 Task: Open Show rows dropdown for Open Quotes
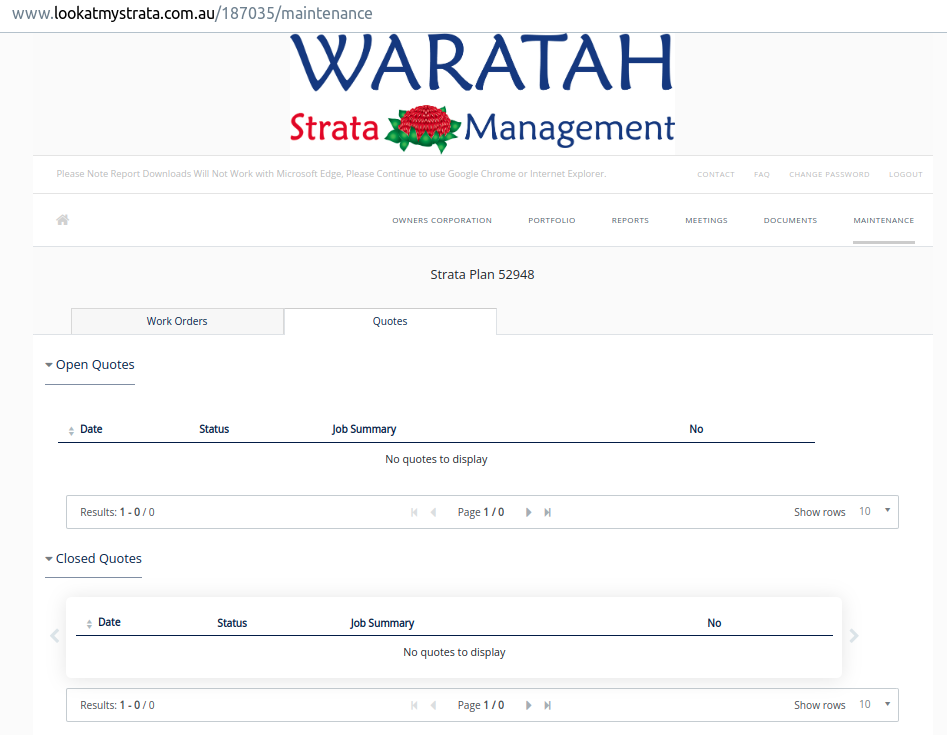(x=876, y=512)
